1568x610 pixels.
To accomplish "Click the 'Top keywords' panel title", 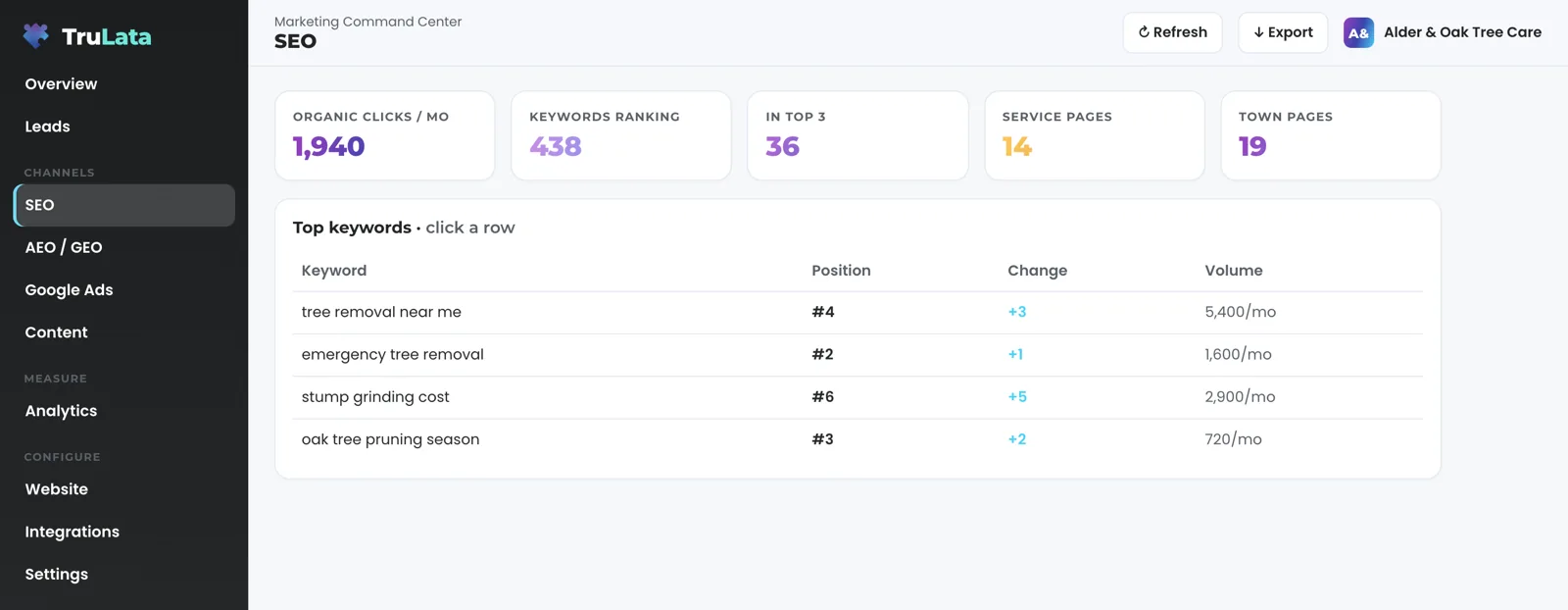I will [x=352, y=228].
